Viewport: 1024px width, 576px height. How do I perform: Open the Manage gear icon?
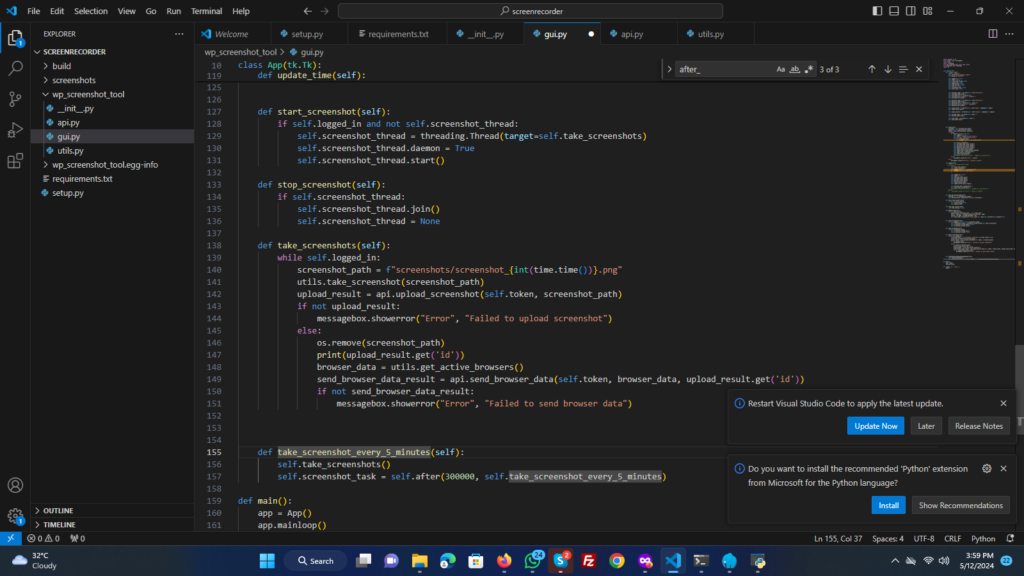click(x=15, y=516)
